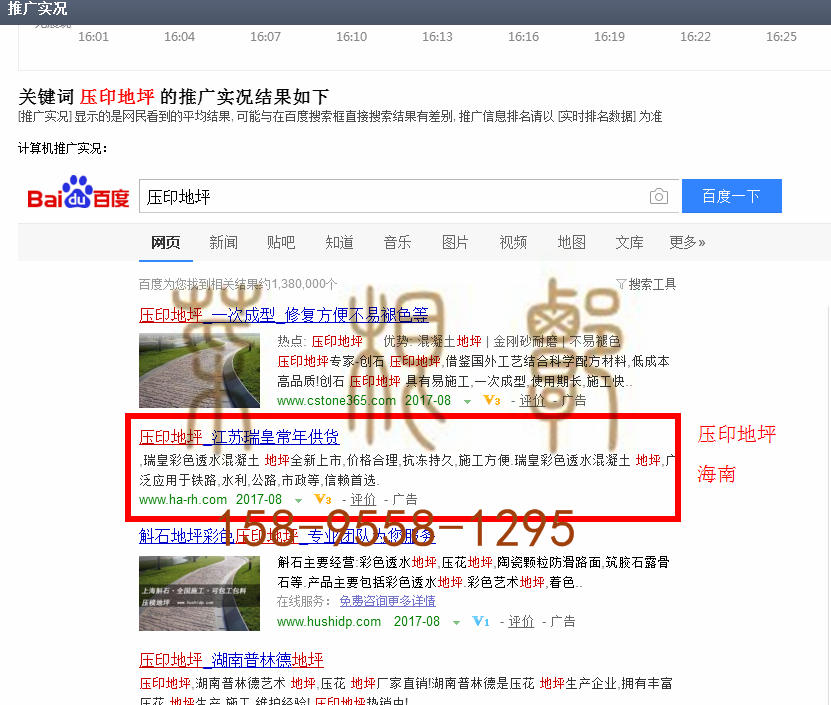831x705 pixels.
Task: Switch to the 知道 tab
Action: pos(339,243)
